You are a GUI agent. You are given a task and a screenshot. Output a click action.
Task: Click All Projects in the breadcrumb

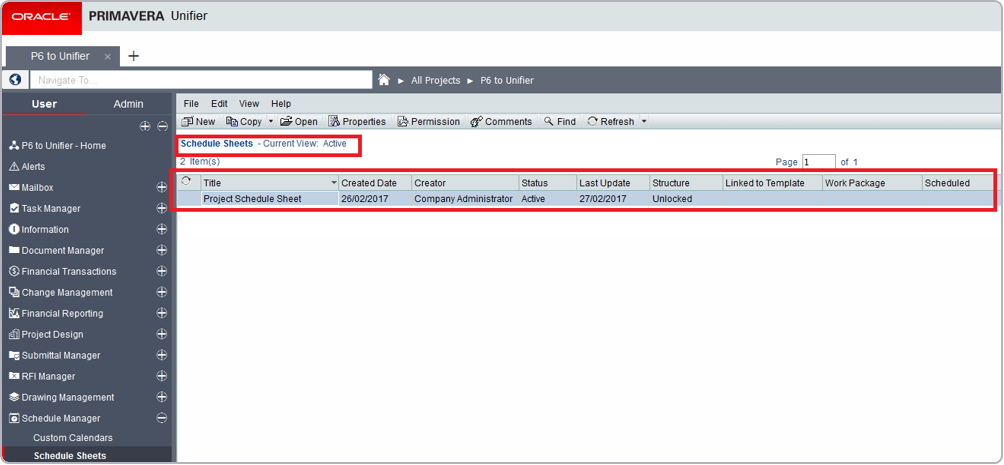435,80
